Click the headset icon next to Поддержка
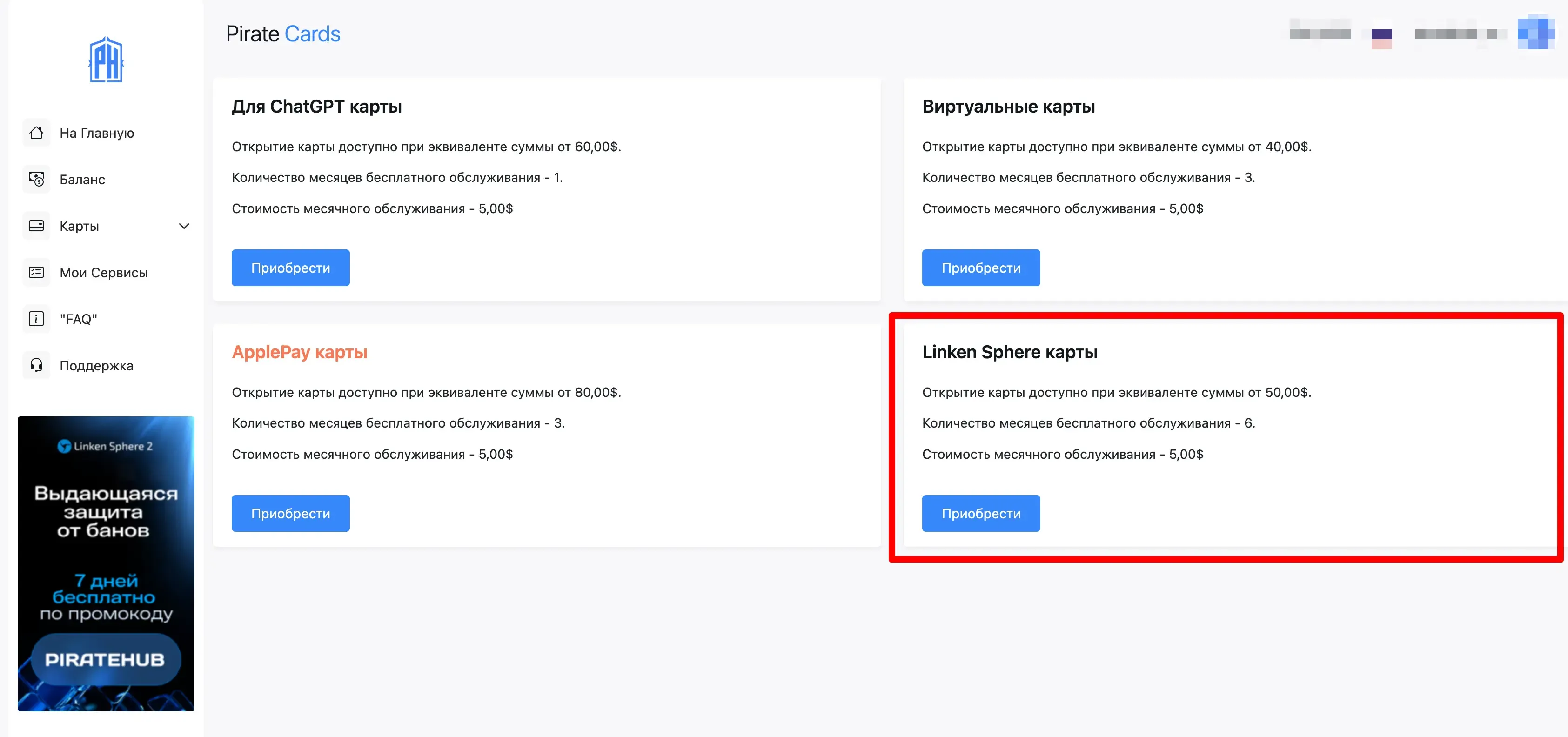 coord(36,365)
